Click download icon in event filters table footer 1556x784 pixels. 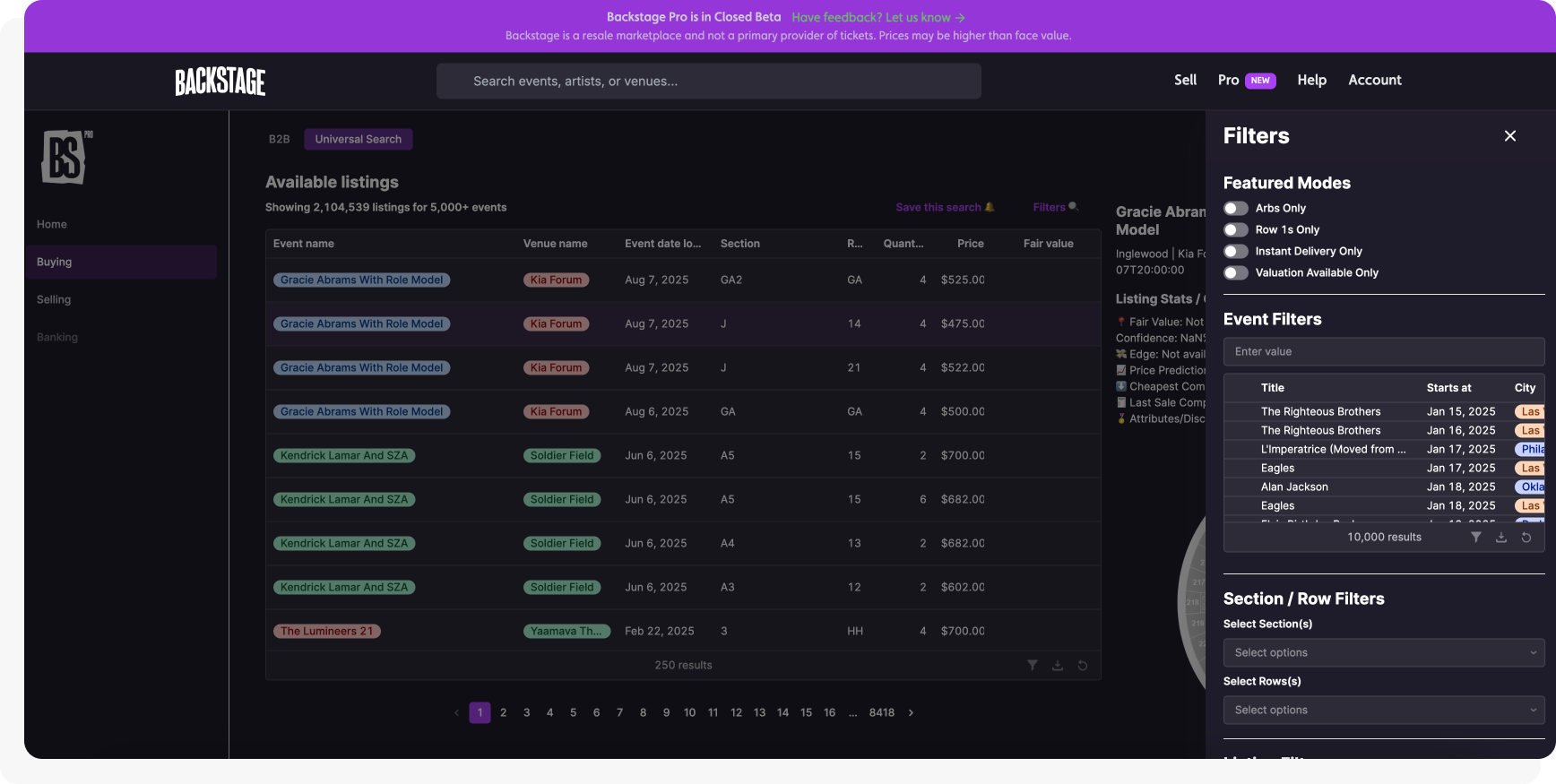point(1501,537)
